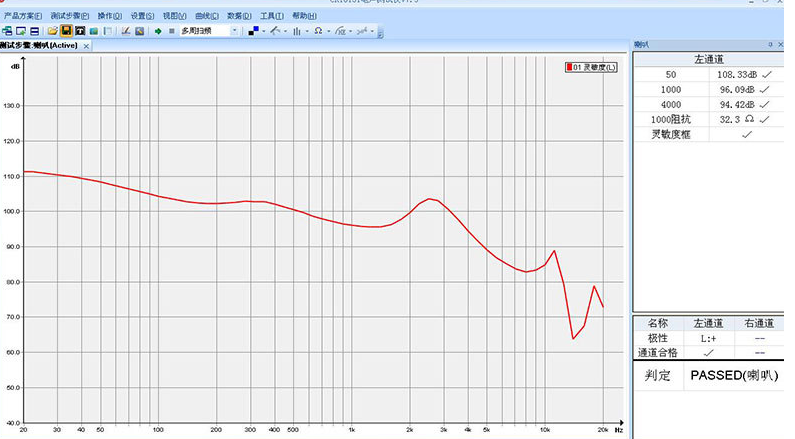Click the pencil edit icon in toolbar
795x439 pixels.
tap(126, 31)
